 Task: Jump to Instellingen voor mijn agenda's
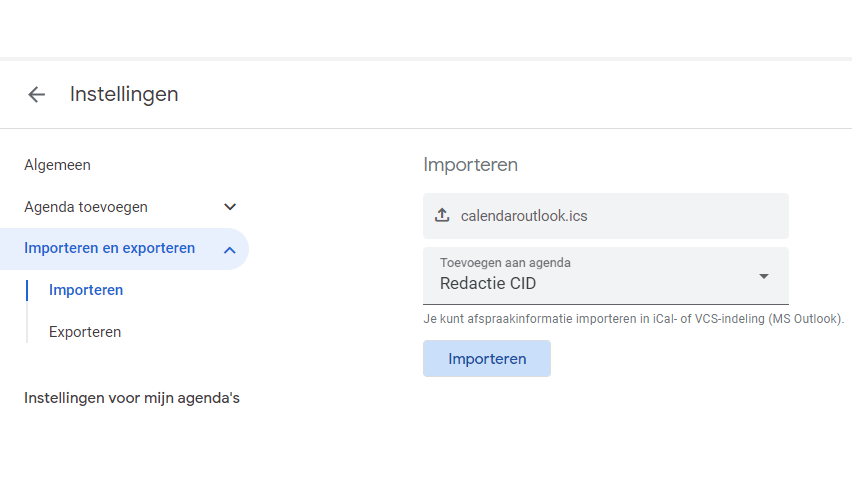[x=132, y=398]
